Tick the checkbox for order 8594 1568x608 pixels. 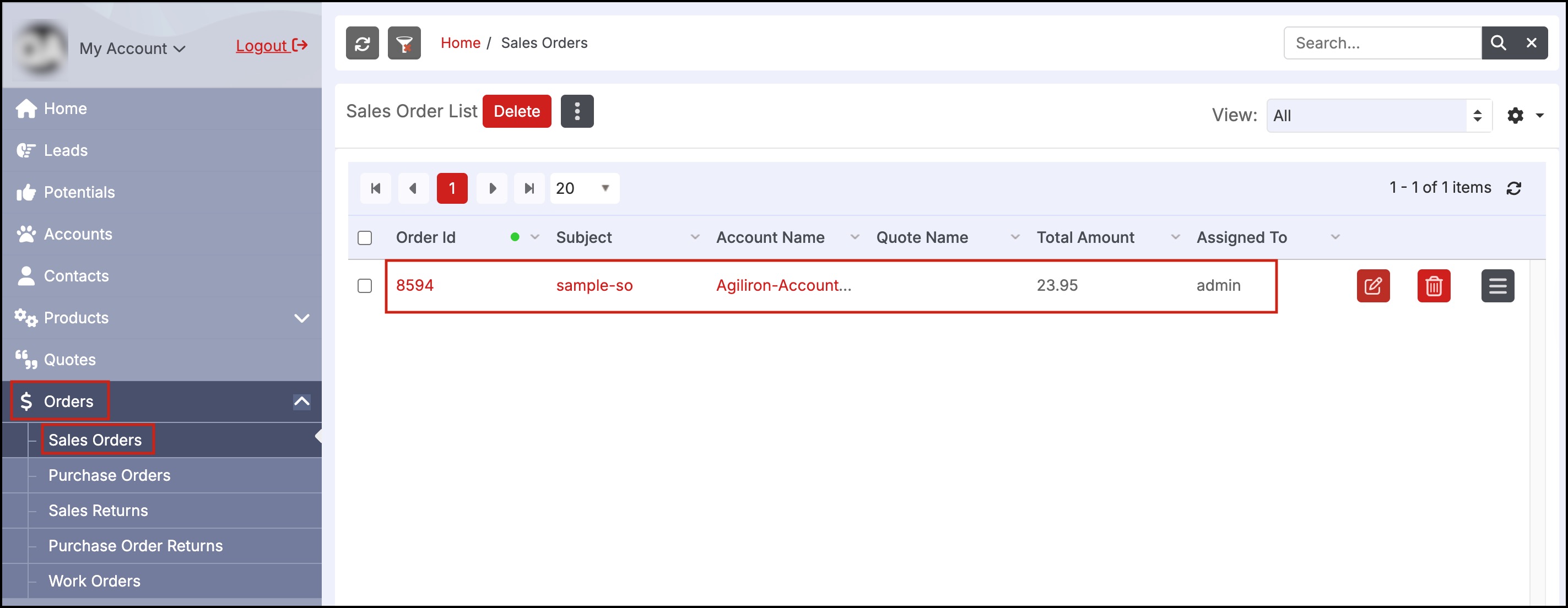click(365, 285)
